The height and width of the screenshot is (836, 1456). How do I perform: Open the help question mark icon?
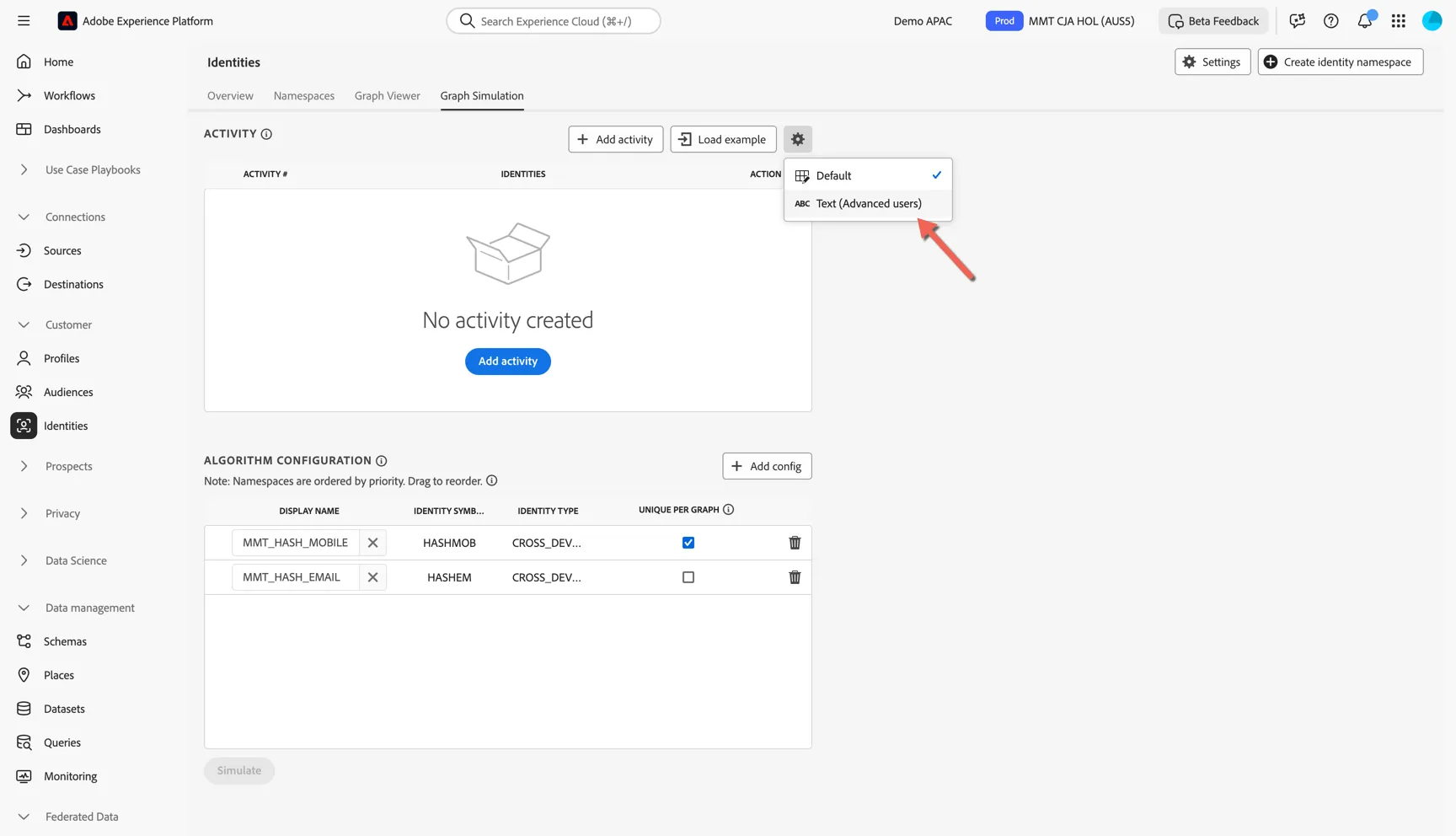click(1330, 21)
